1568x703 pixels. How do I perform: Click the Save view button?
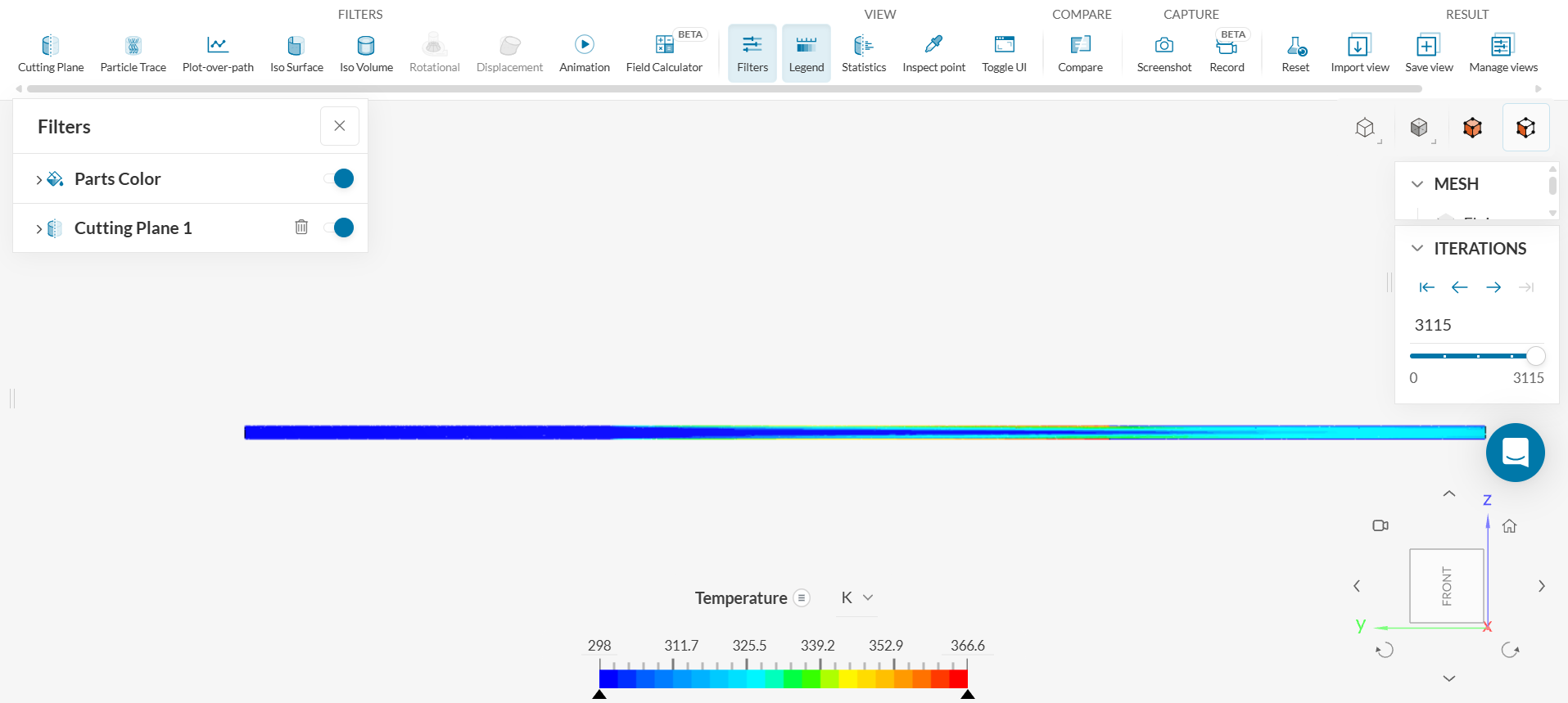[x=1429, y=54]
